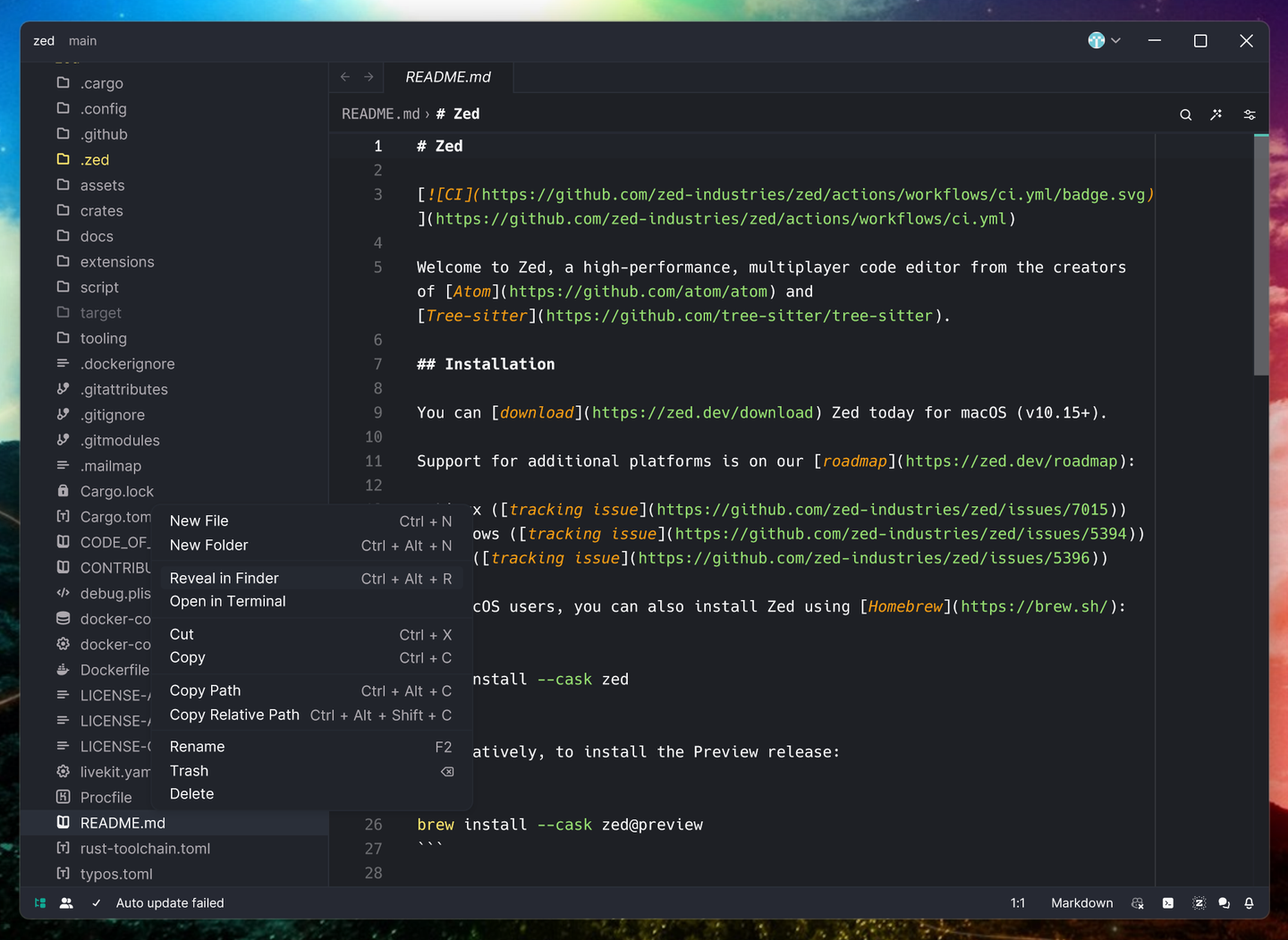1288x940 pixels.
Task: Click the inline assist magic wand icon
Action: click(x=1216, y=114)
